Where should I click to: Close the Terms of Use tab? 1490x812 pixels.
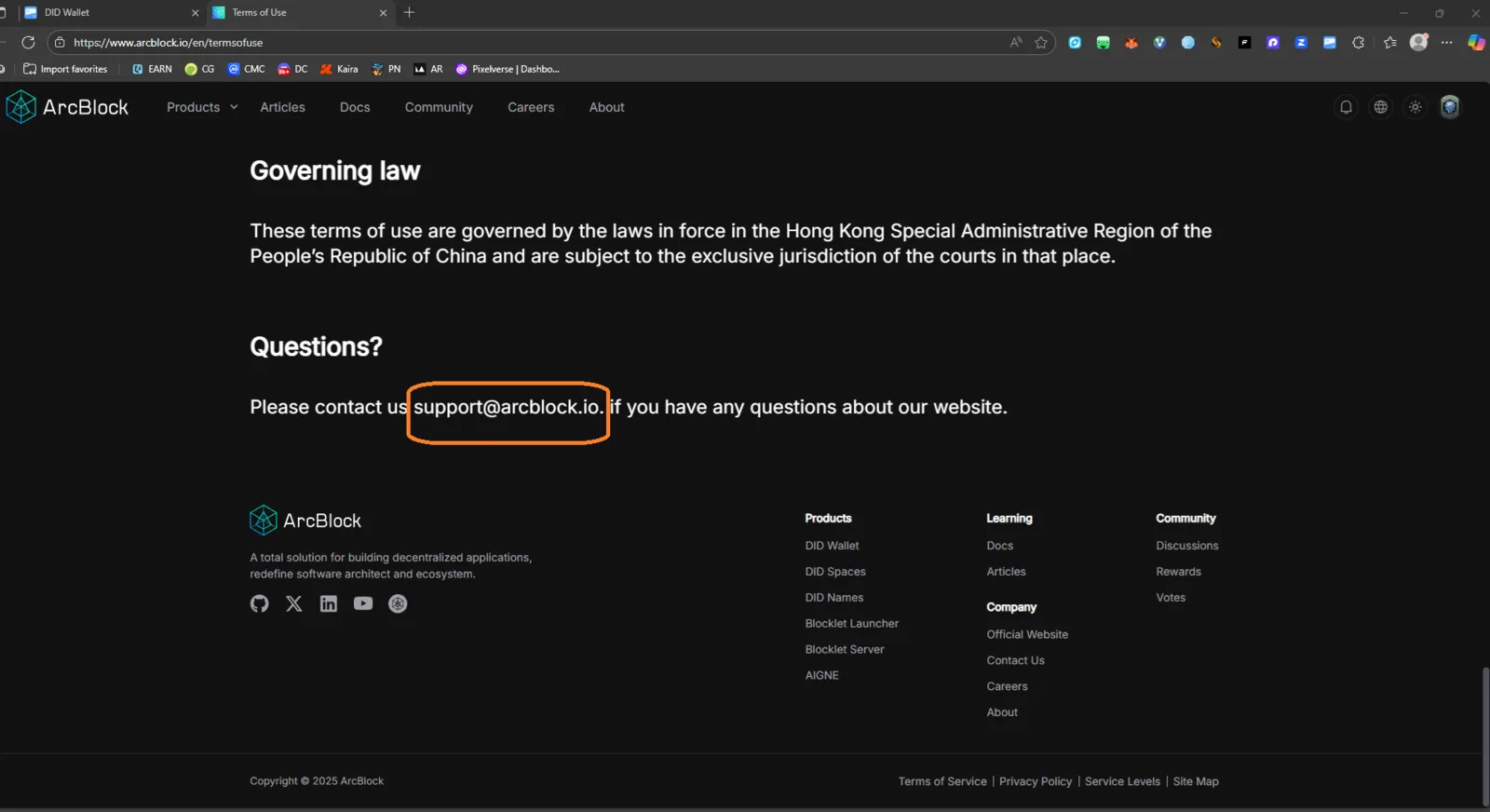point(383,13)
